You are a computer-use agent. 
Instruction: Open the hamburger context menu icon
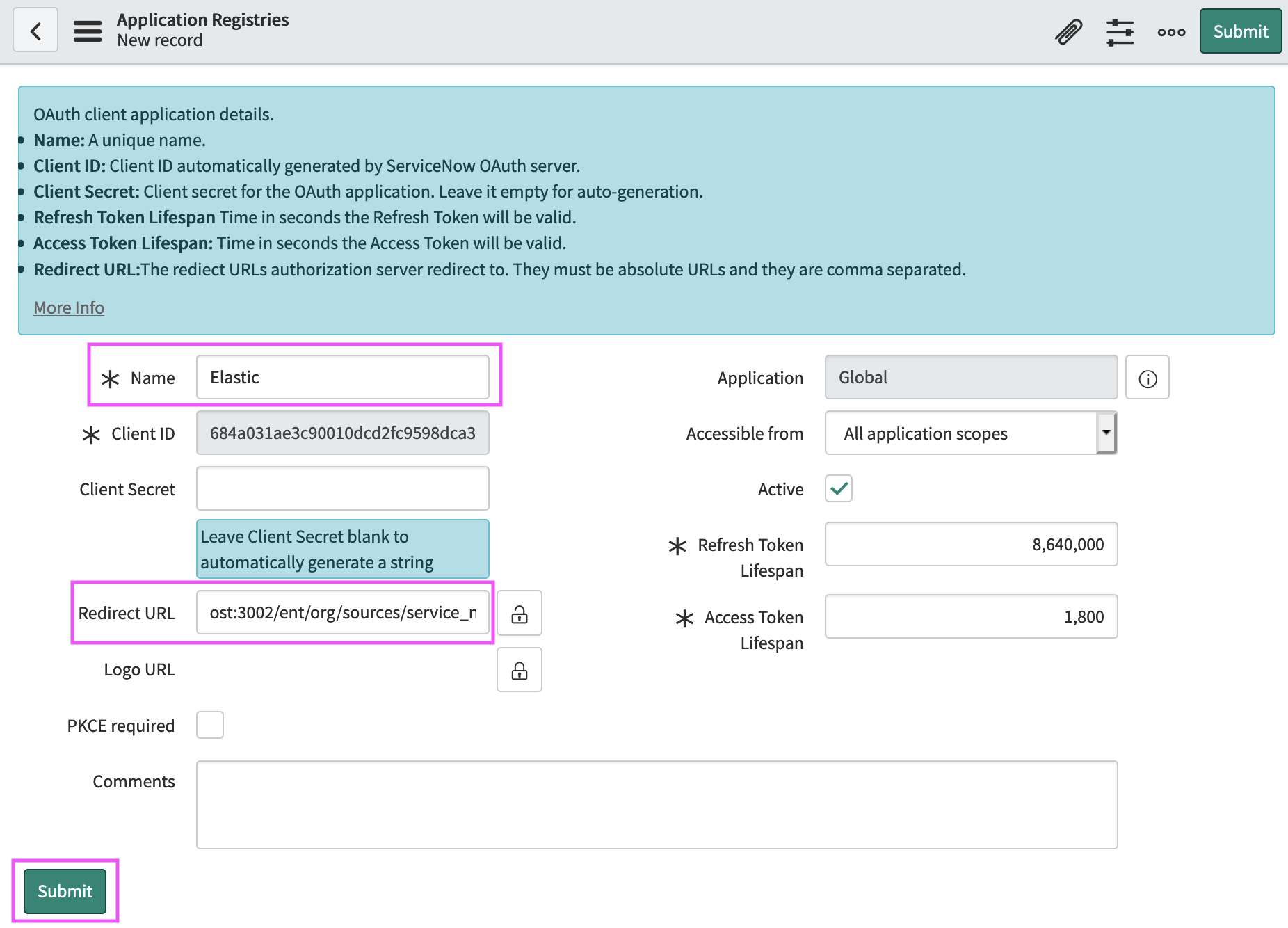pos(88,31)
